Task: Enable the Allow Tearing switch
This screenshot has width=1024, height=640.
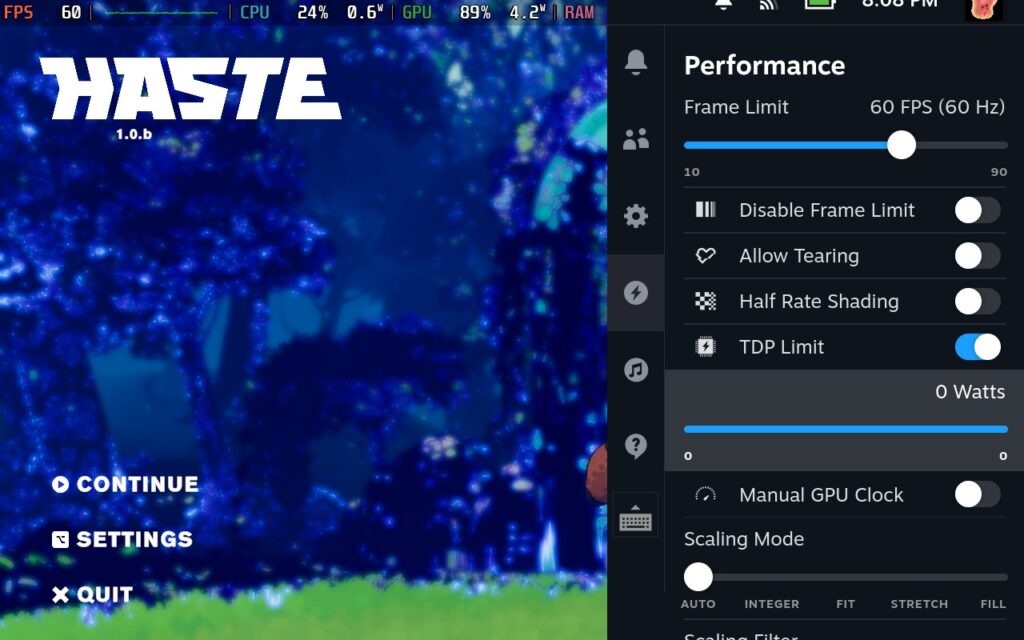Action: [977, 256]
